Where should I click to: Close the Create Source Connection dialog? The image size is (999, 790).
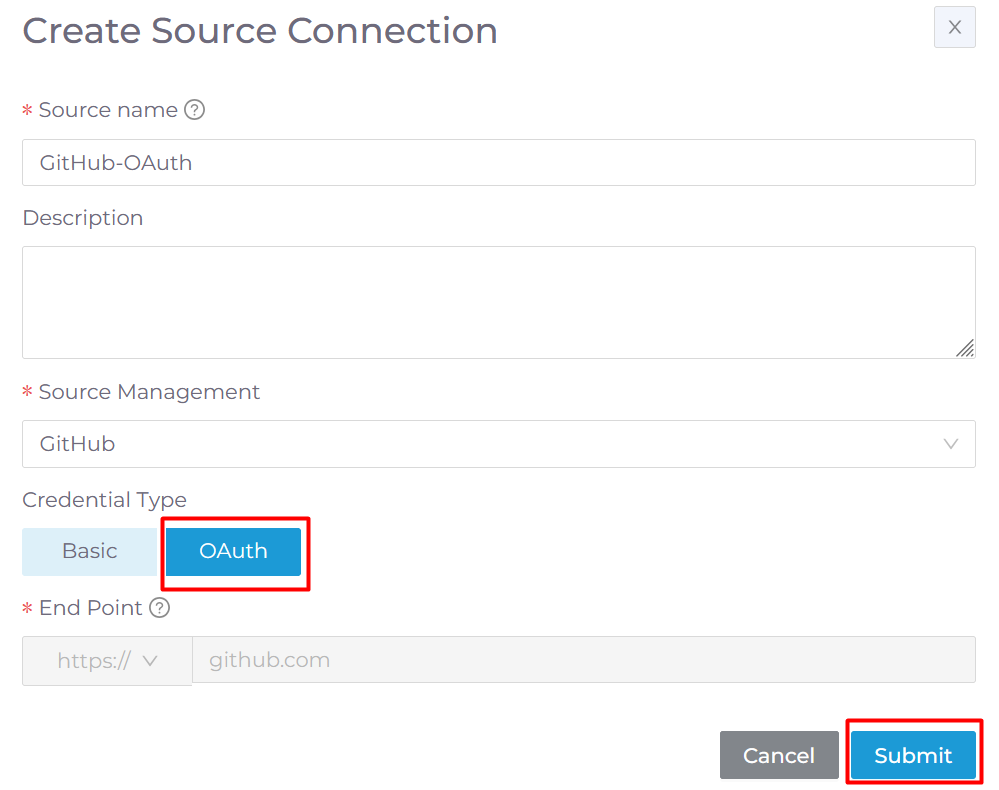click(x=953, y=27)
